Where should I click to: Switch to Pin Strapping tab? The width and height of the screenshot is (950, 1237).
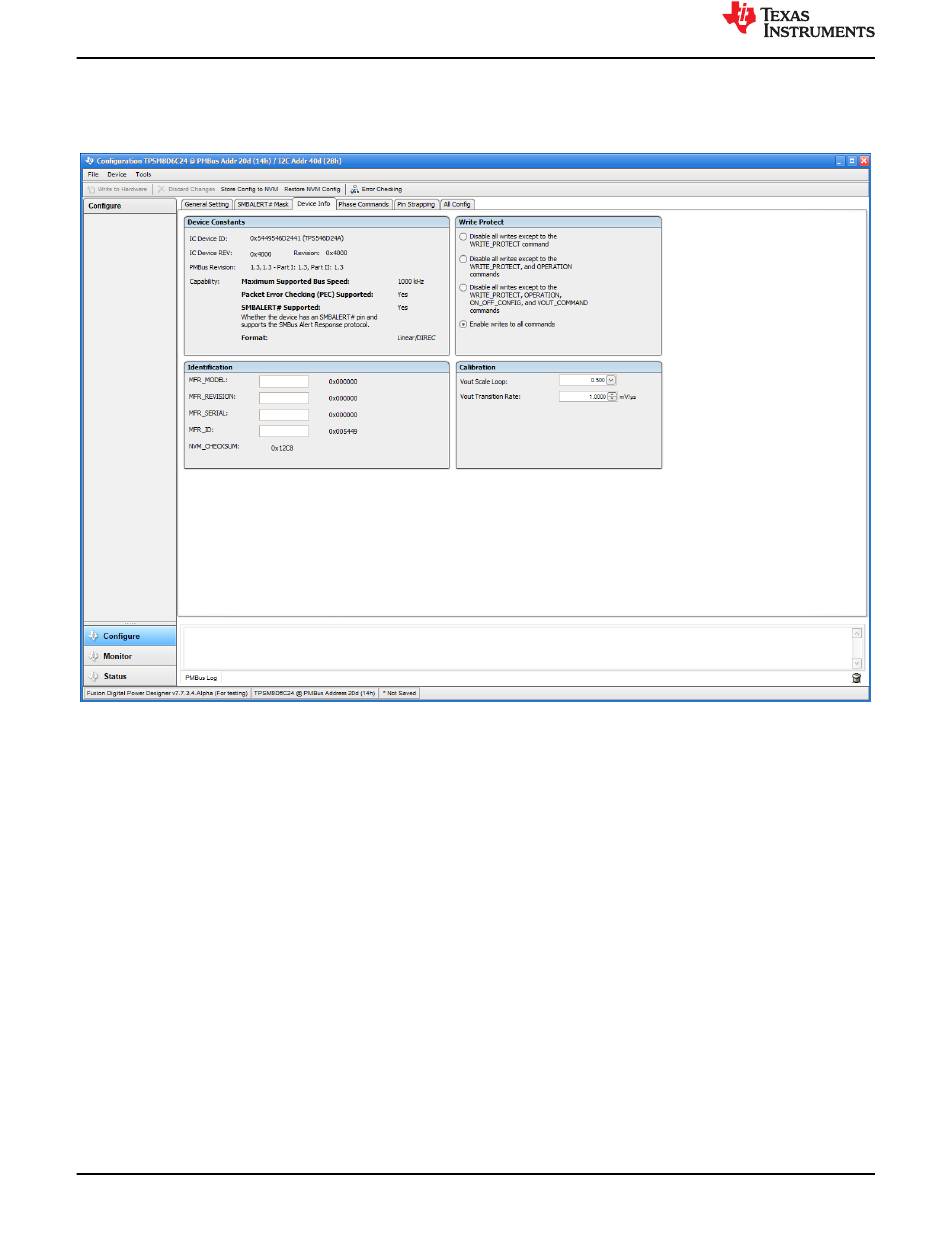416,204
